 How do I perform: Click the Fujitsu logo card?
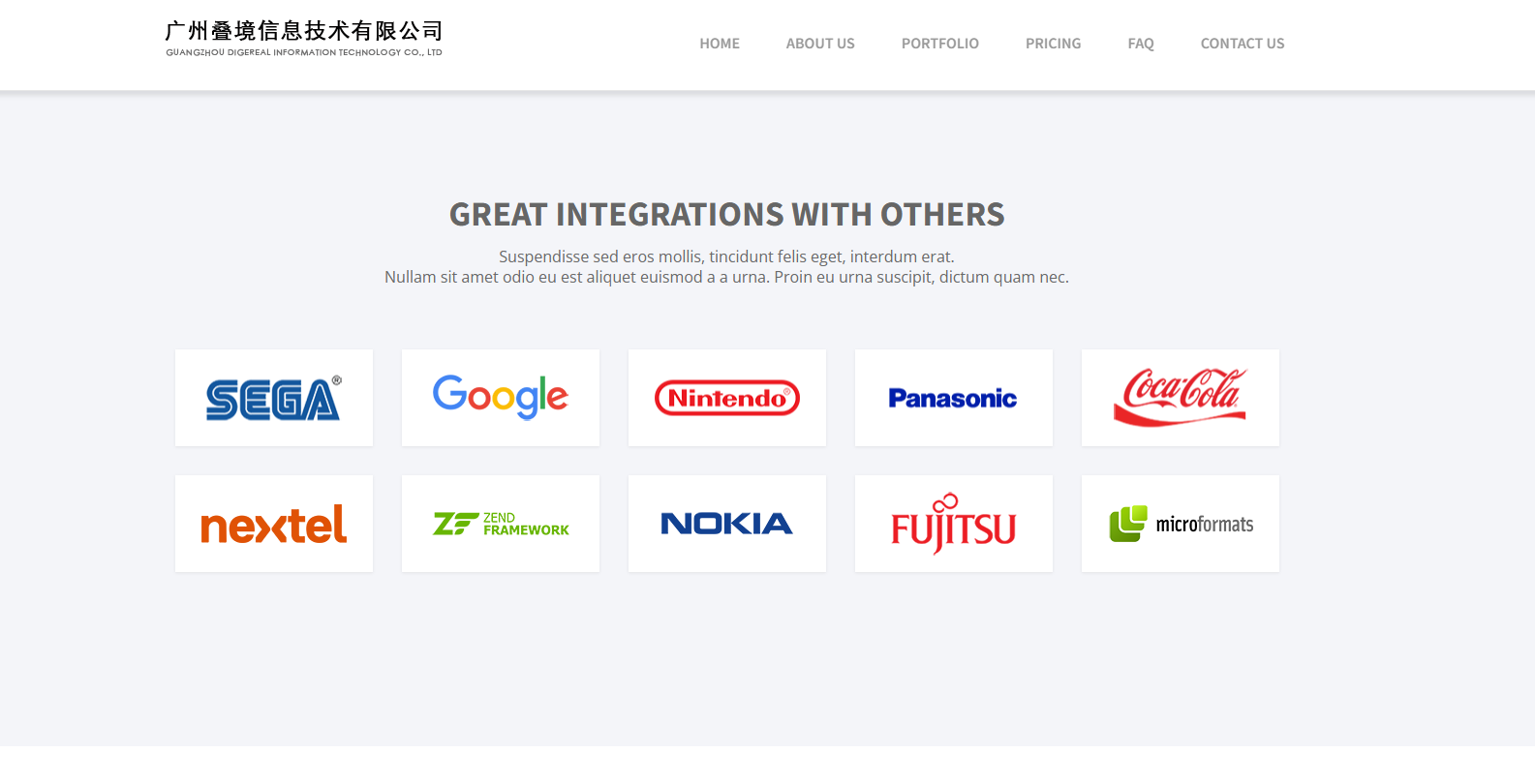(x=953, y=524)
